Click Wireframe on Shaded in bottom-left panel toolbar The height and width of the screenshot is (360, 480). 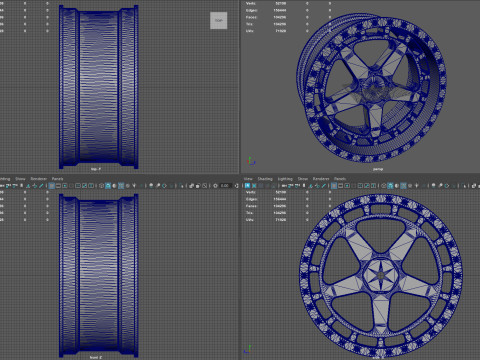tap(121, 186)
